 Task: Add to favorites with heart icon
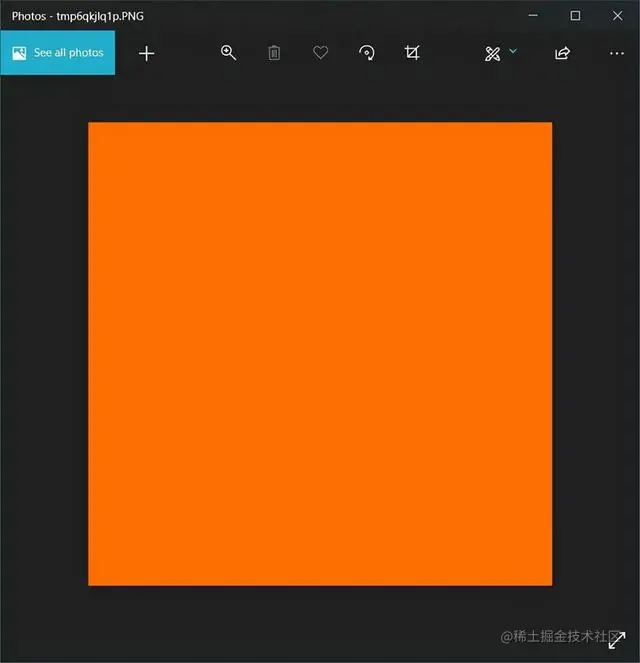320,53
